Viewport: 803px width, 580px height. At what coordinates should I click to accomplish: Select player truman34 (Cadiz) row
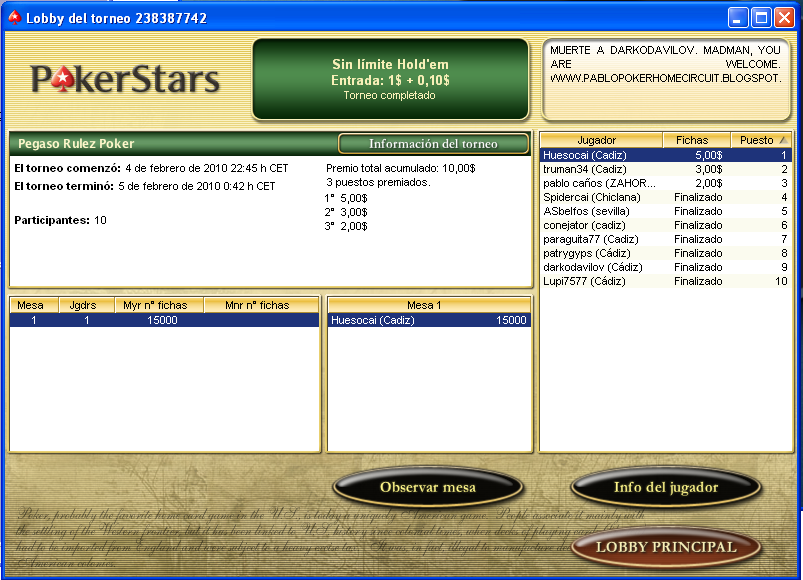coord(600,169)
